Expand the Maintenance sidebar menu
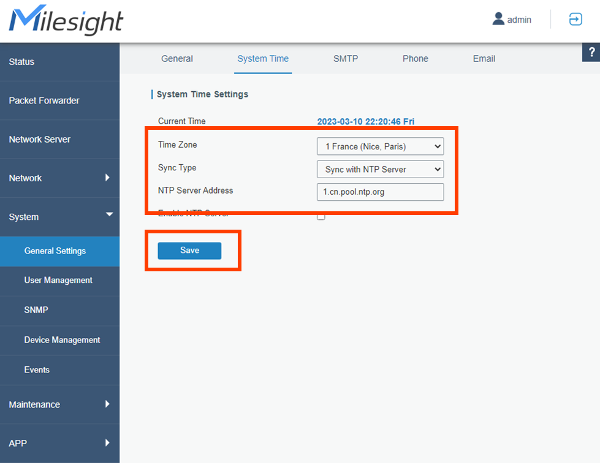Screen dimensions: 600x463 click(x=59, y=404)
